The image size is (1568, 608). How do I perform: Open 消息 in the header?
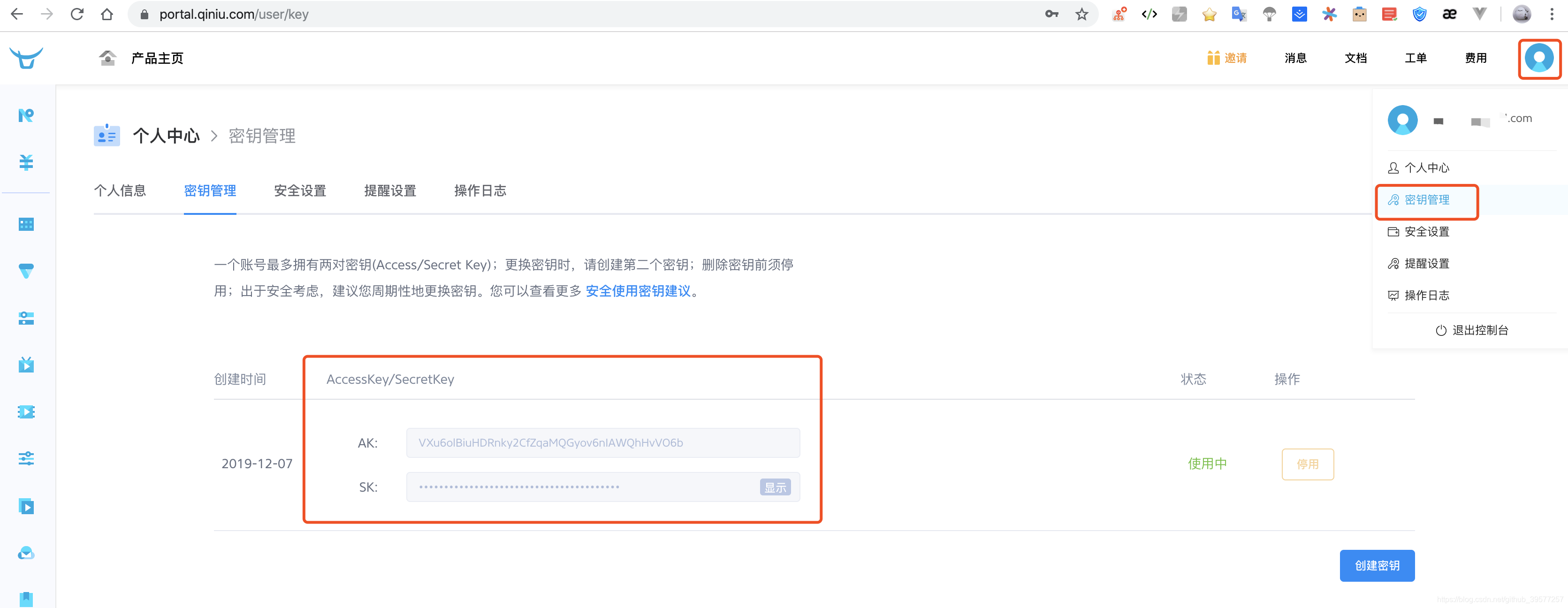pos(1295,58)
